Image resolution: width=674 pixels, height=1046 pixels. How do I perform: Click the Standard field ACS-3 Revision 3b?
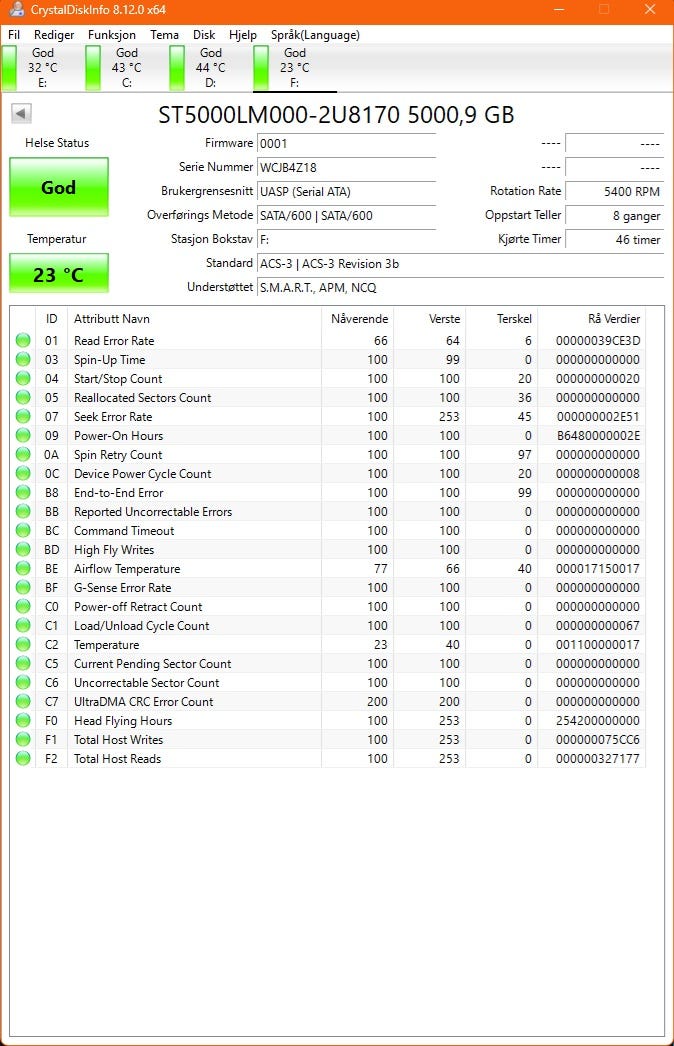(x=460, y=264)
